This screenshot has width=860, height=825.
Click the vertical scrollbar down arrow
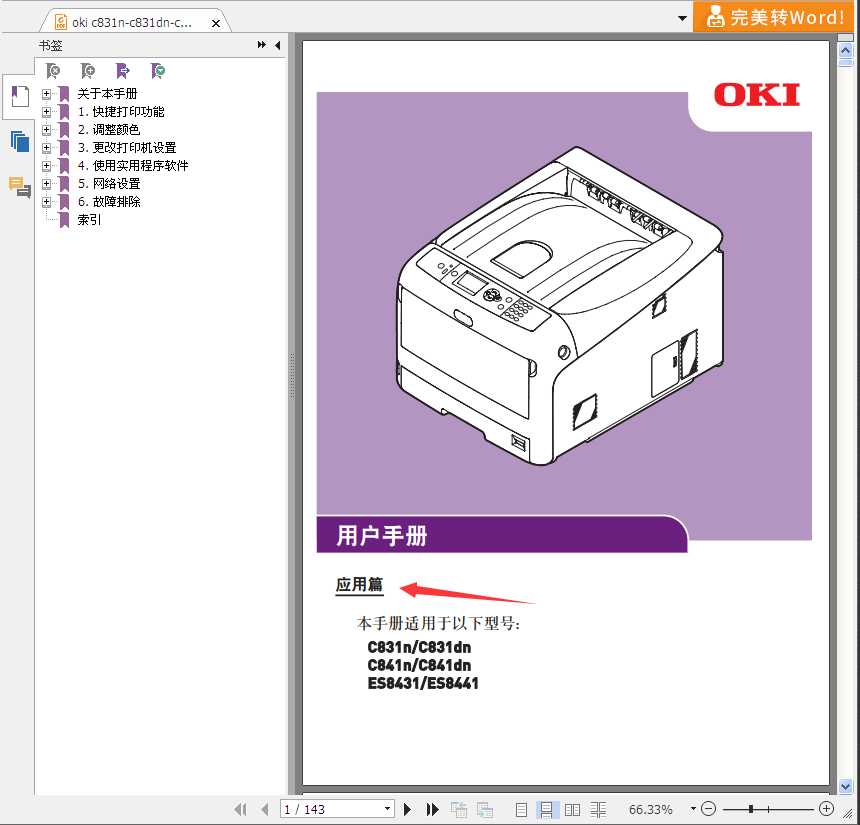[845, 786]
